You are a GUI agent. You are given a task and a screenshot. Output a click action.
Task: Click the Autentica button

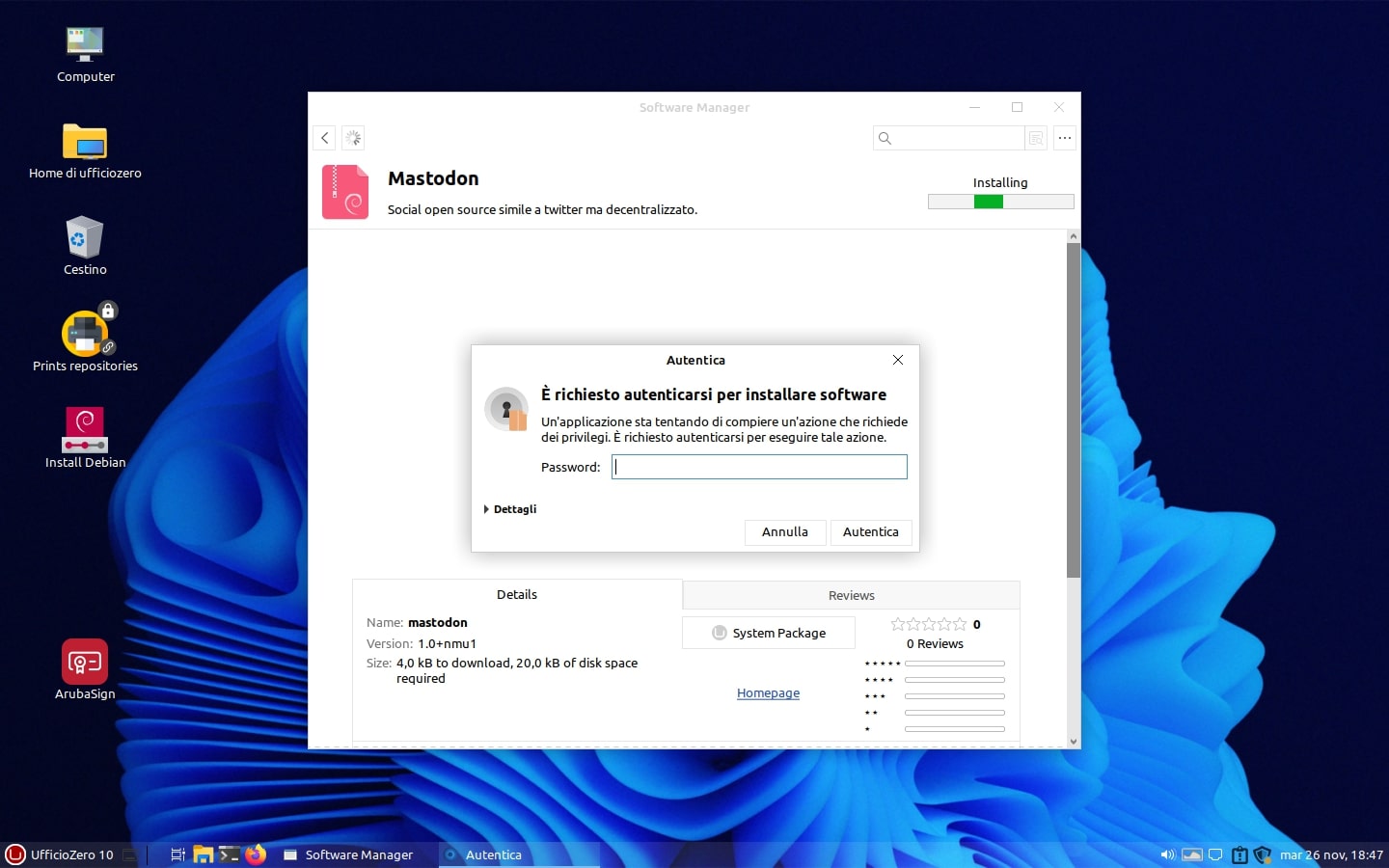click(x=871, y=532)
